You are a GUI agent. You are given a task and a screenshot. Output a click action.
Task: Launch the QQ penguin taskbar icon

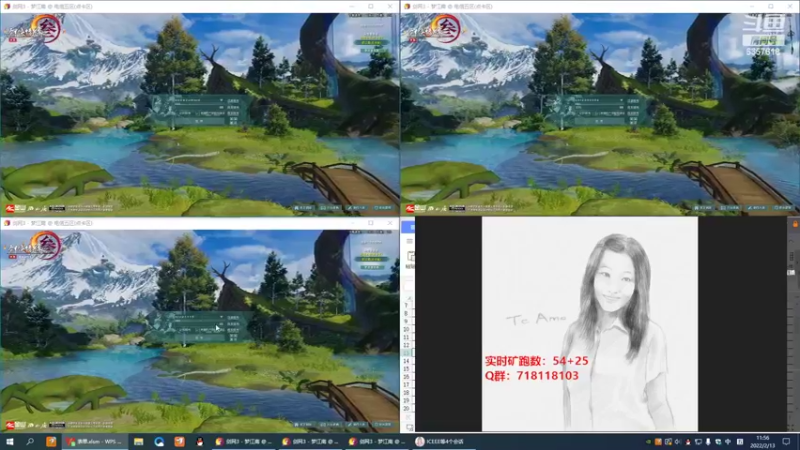[200, 441]
